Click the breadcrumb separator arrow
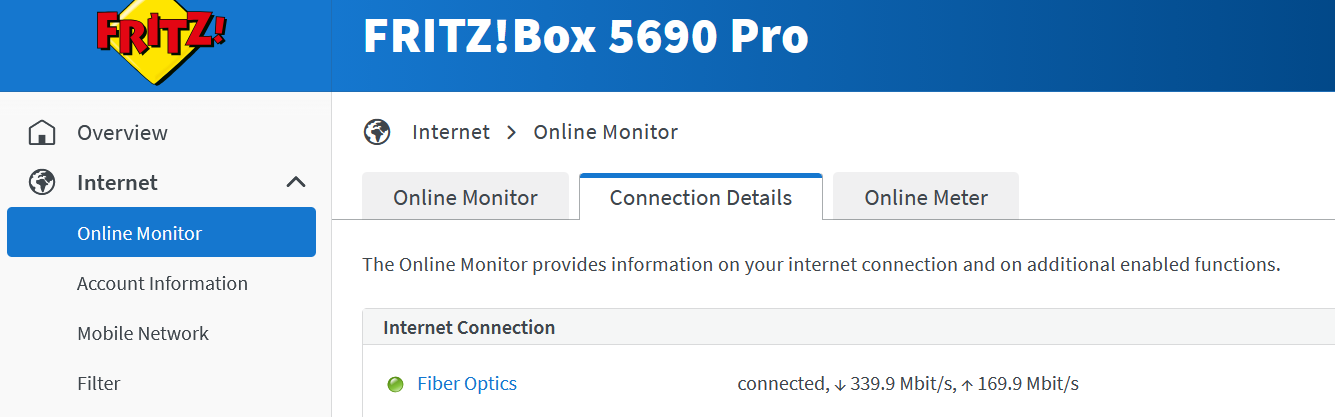 coord(512,132)
